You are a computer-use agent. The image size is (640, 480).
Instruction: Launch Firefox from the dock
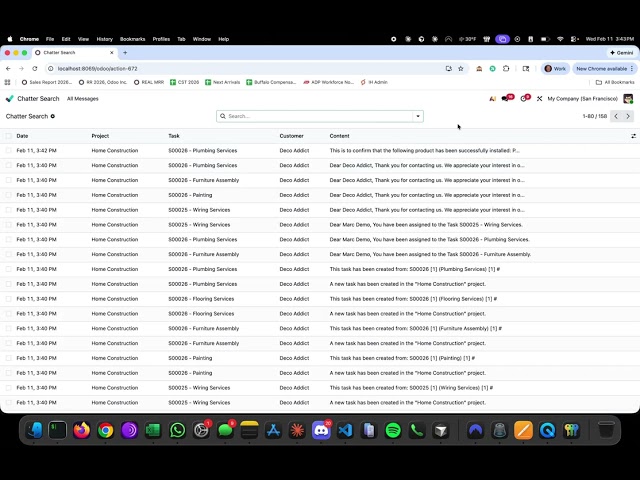point(81,430)
